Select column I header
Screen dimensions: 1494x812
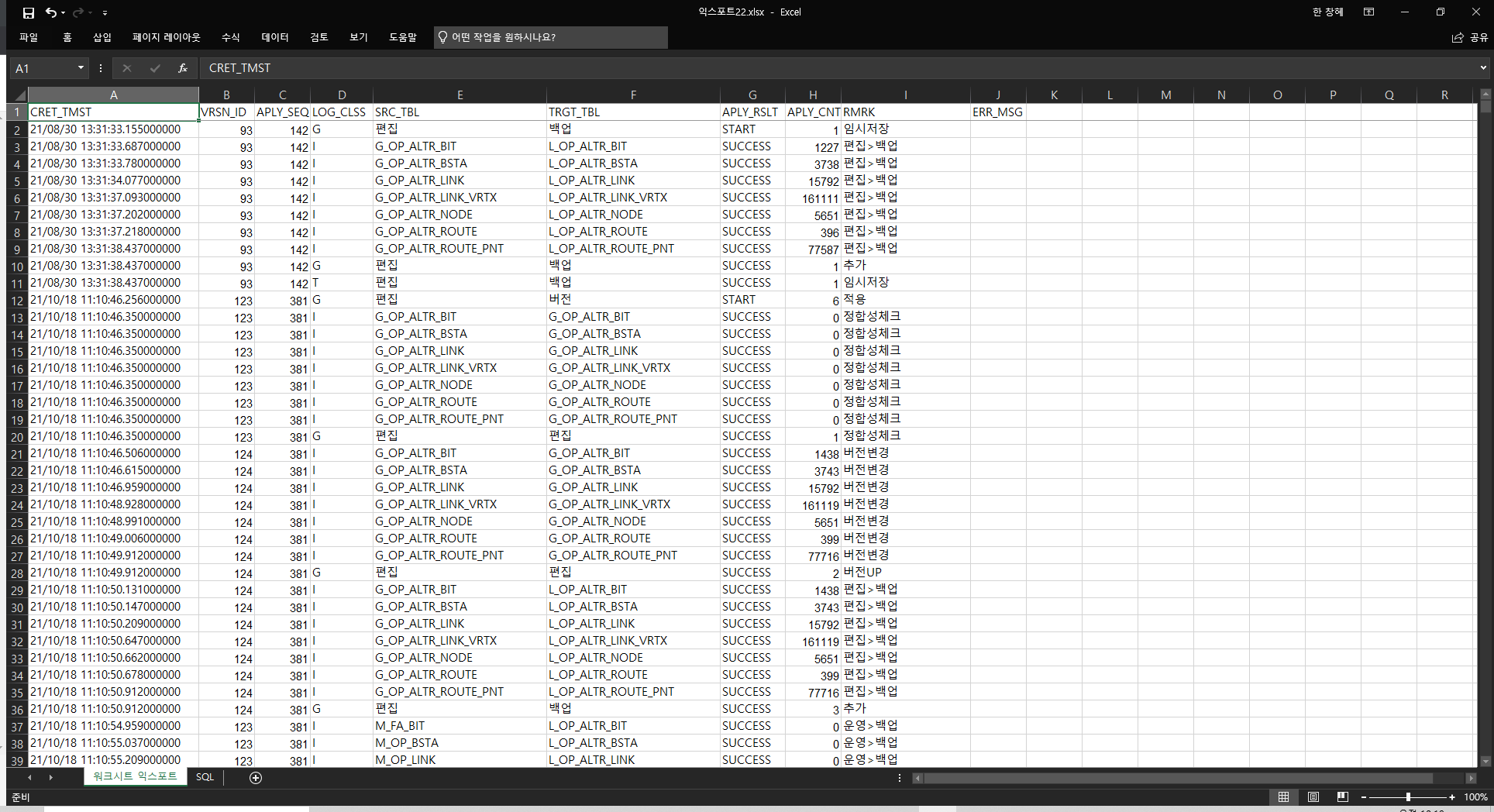point(905,95)
